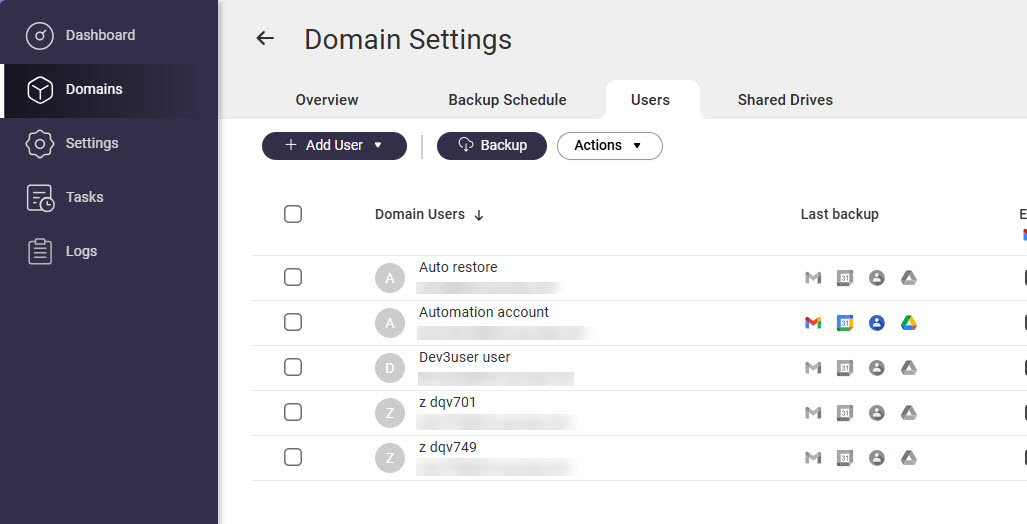The image size is (1027, 524).
Task: Click Contacts icon for Automation account
Action: point(877,323)
